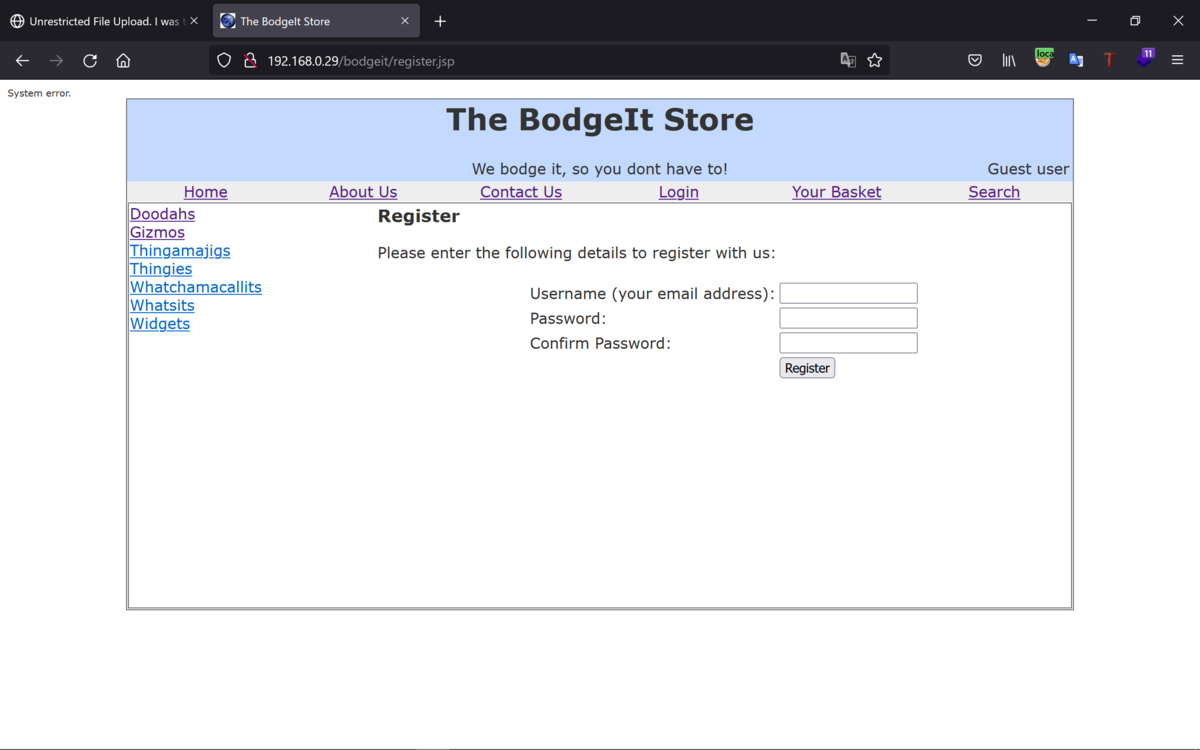Focus the Username email input field
The width and height of the screenshot is (1200, 750).
point(848,293)
